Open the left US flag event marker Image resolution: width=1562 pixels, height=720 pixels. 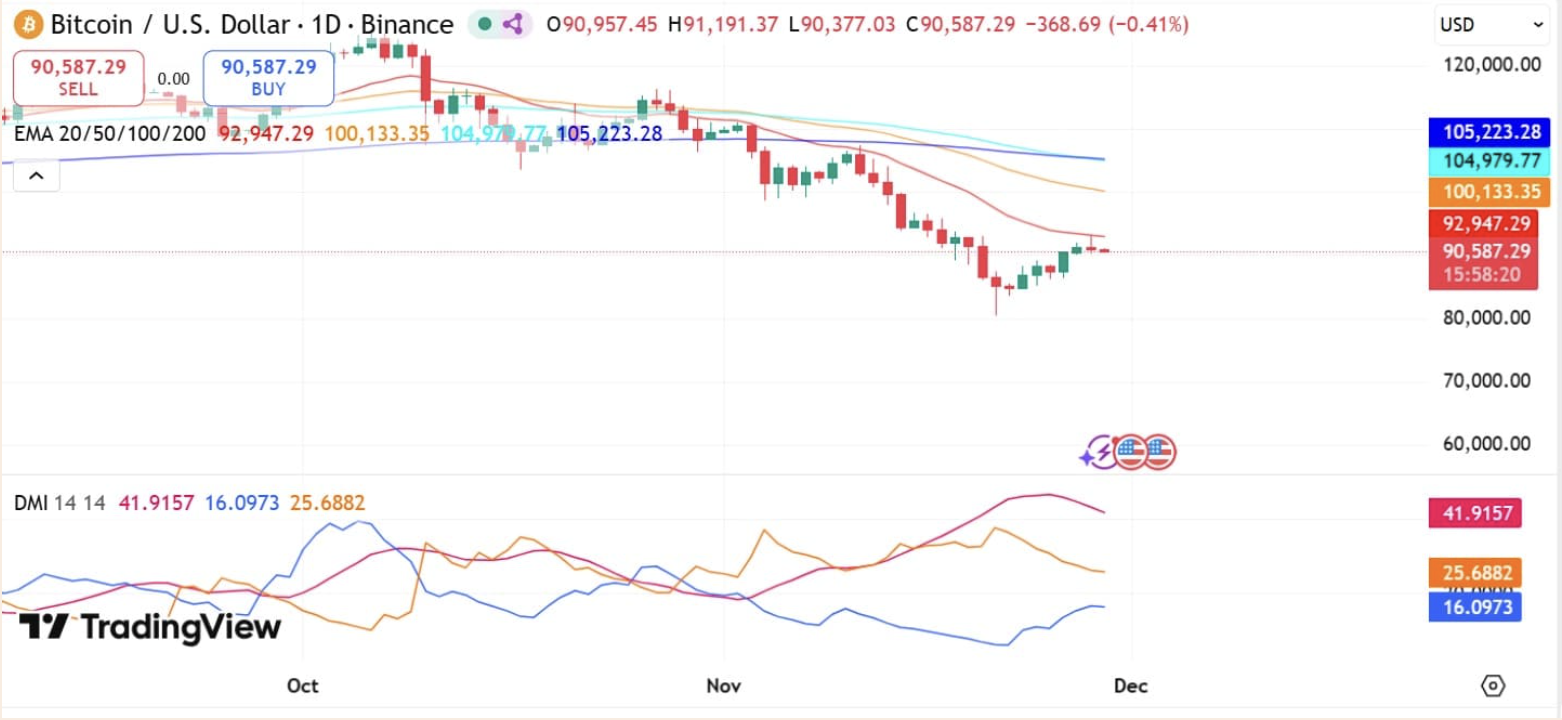(1130, 453)
